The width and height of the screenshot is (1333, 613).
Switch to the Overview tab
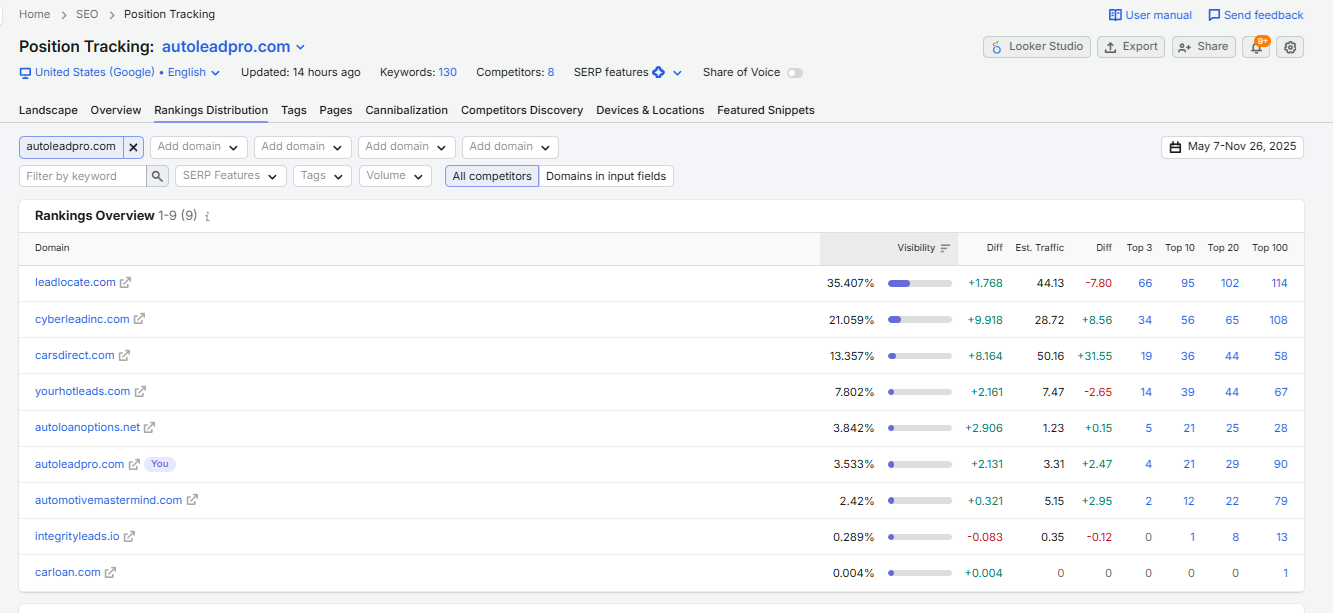[x=116, y=110]
